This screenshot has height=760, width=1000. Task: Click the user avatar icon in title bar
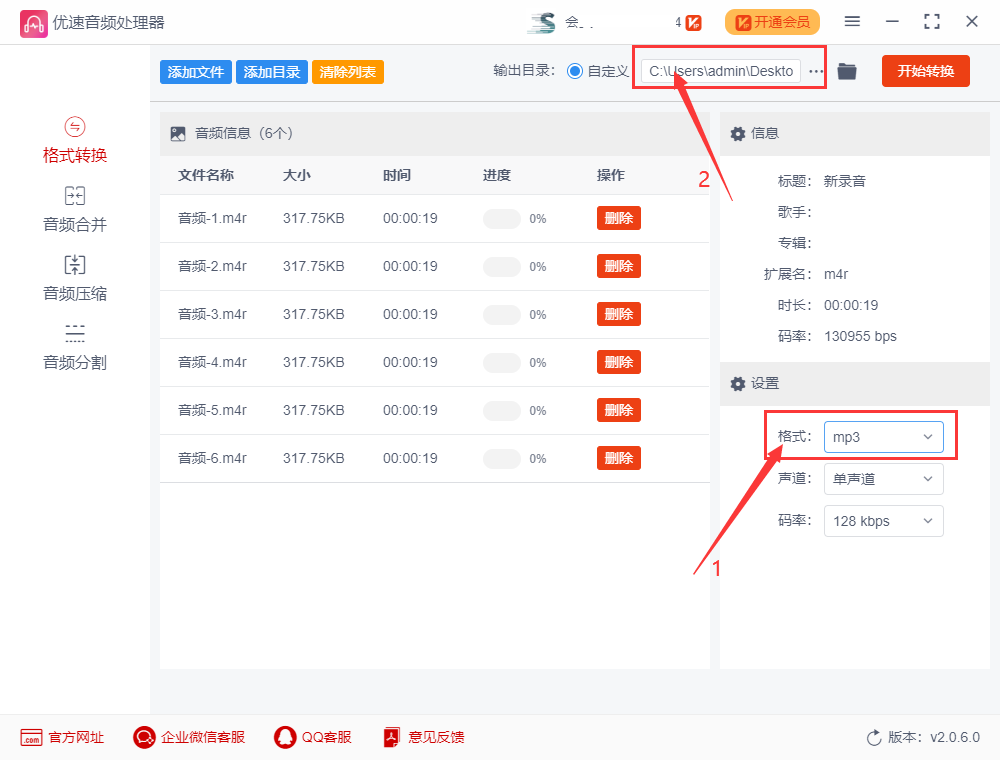click(x=542, y=23)
